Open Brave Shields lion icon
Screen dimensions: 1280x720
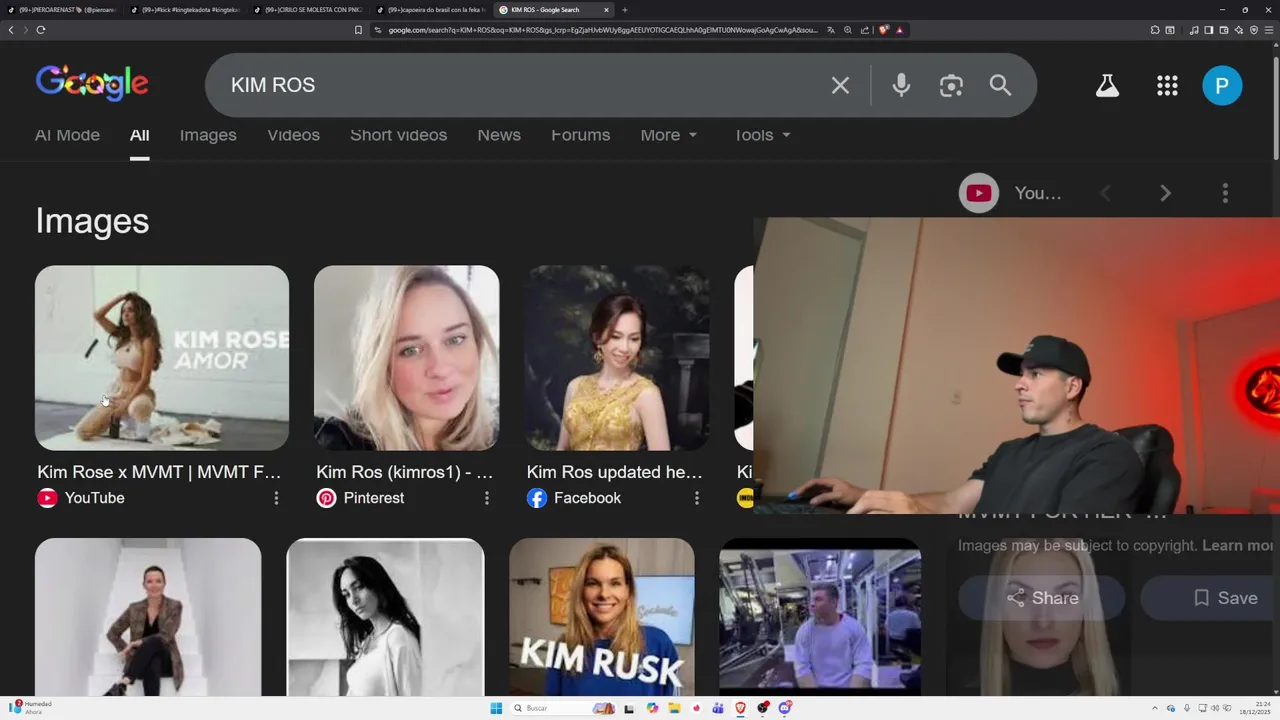click(x=884, y=30)
